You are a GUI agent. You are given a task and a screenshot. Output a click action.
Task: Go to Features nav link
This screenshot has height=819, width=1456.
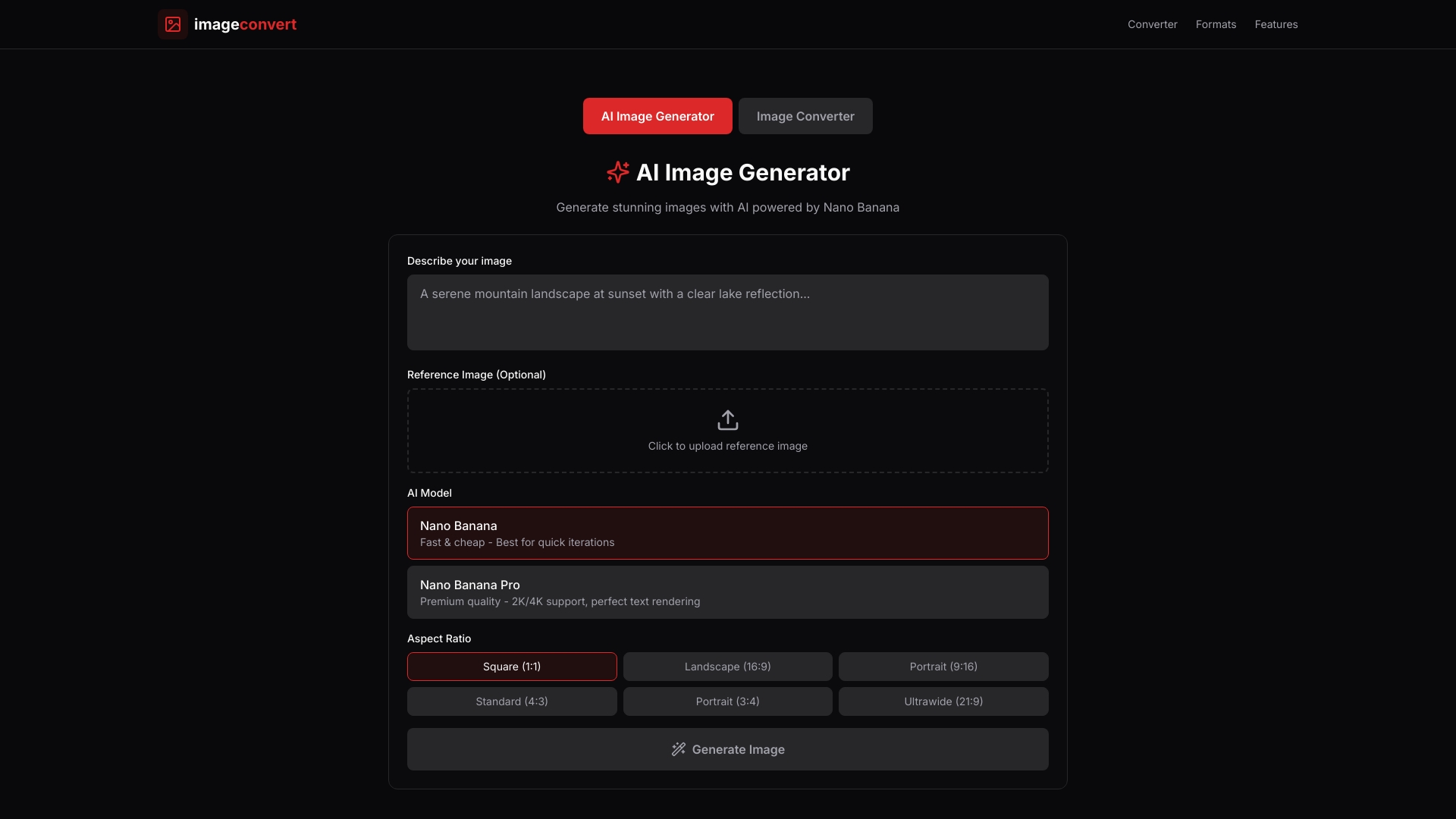point(1276,24)
